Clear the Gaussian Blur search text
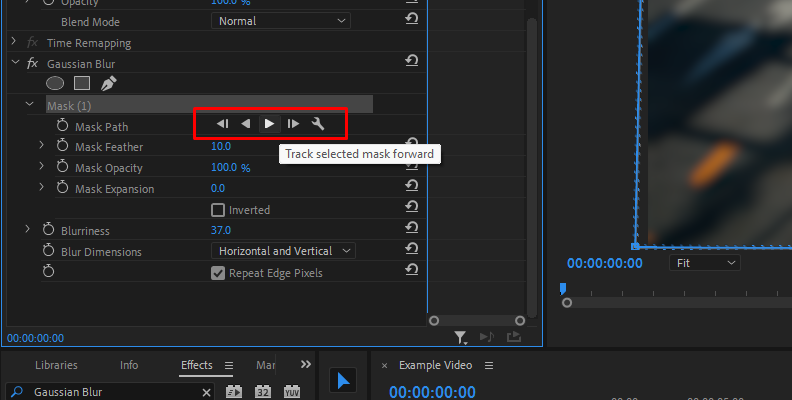 (x=206, y=392)
